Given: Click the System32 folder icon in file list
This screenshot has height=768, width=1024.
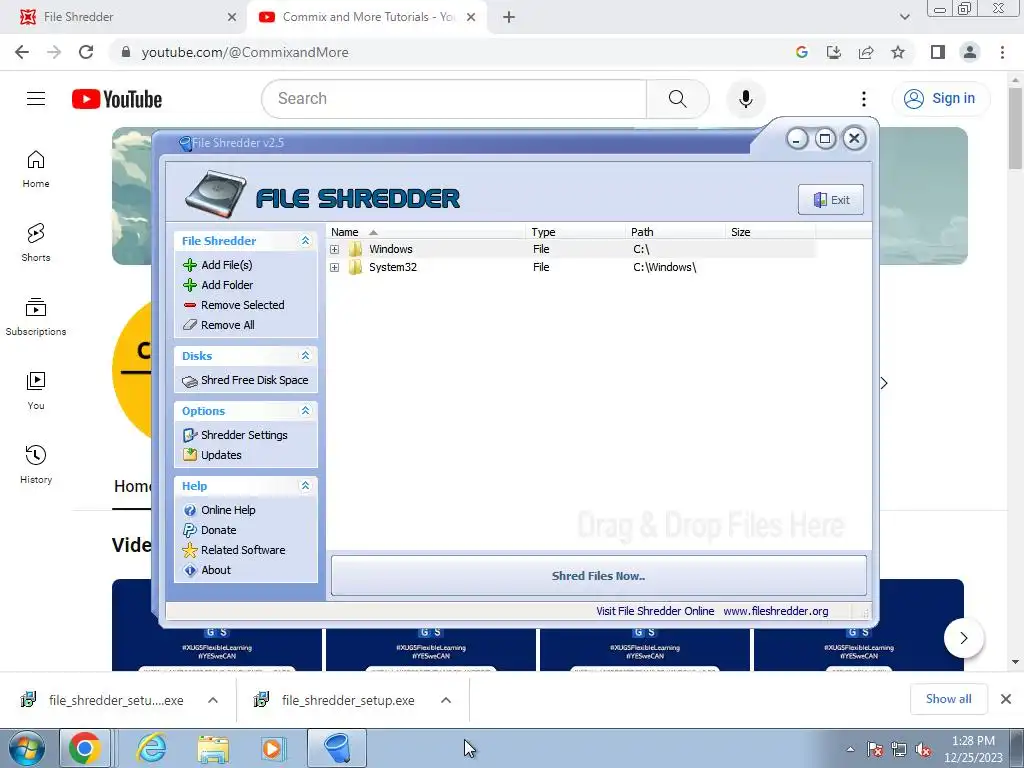Looking at the screenshot, I should [355, 267].
